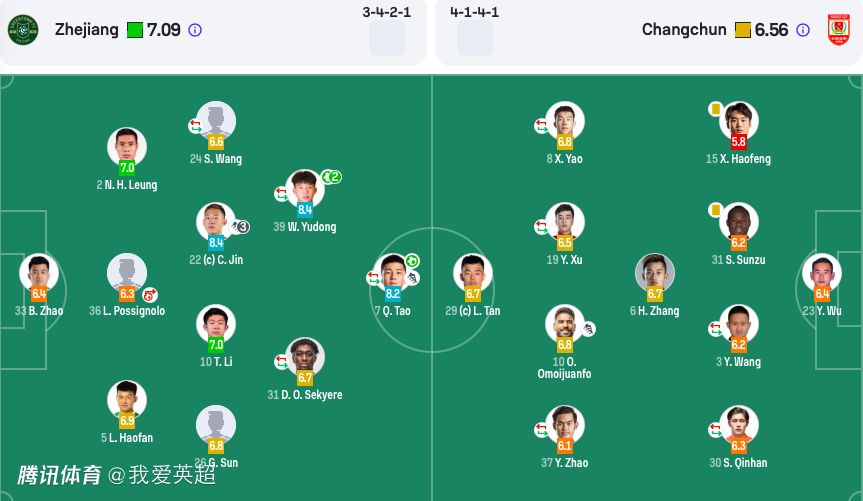Screen dimensions: 863x501
Task: Select the Changchun 4-1-4-1 formation box
Action: pyautogui.click(x=475, y=38)
